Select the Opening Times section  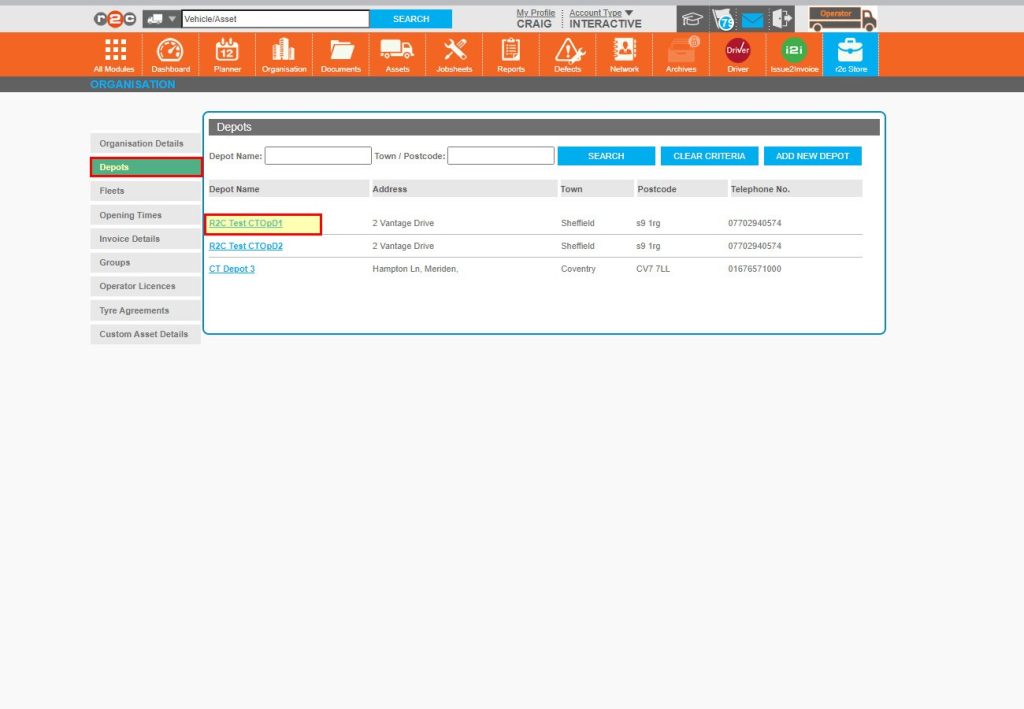click(x=145, y=215)
